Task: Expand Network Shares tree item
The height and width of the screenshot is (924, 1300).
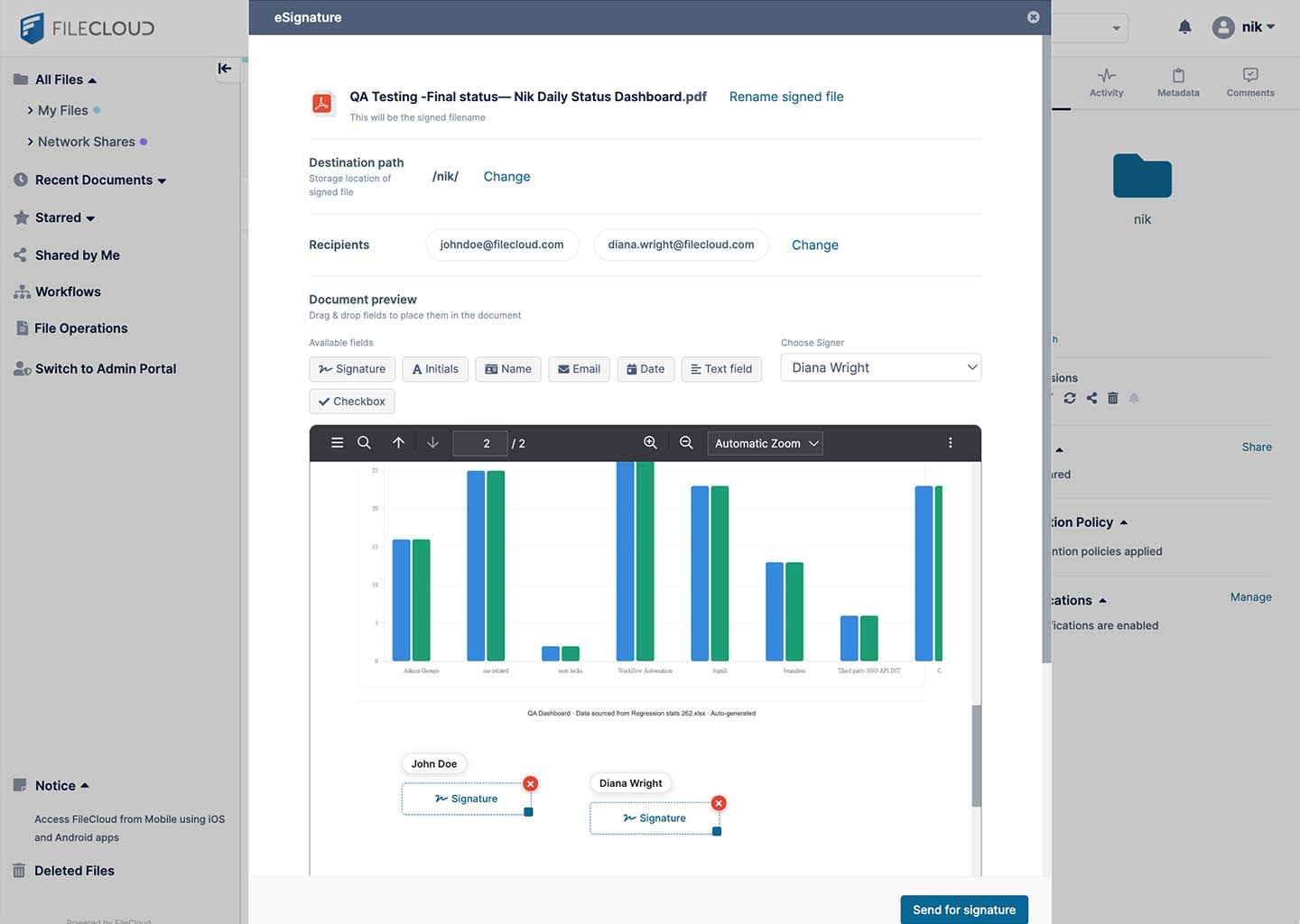Action: (30, 142)
